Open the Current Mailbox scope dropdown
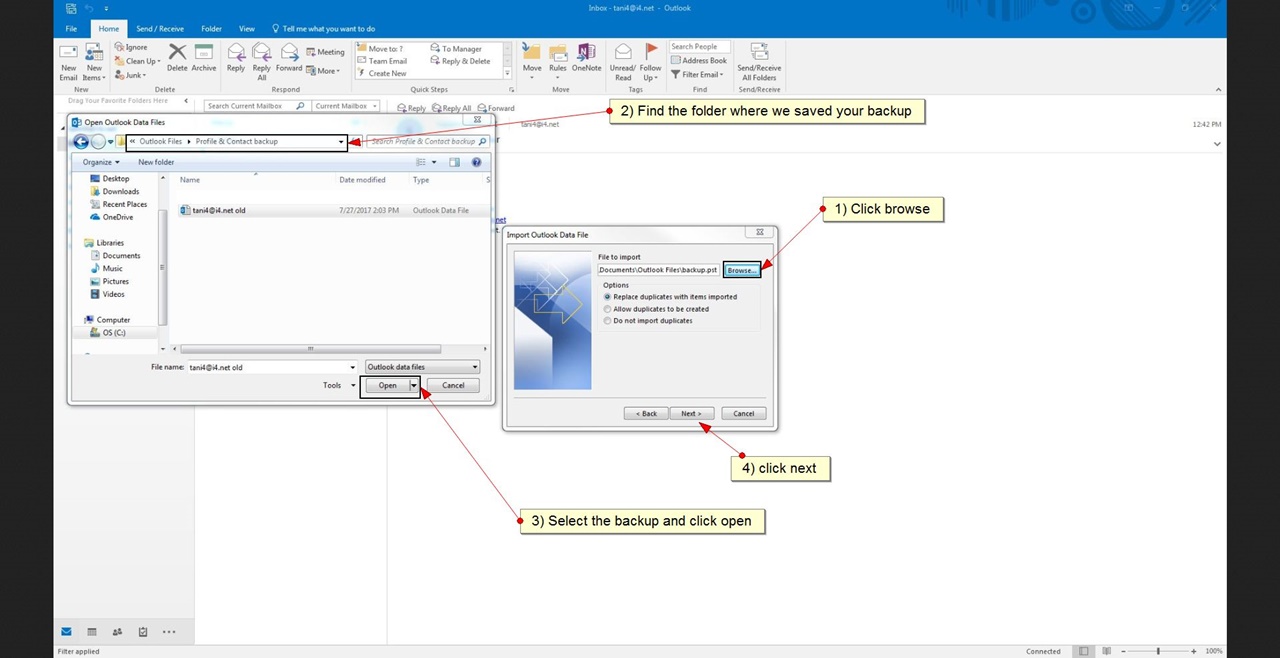This screenshot has width=1280, height=658. pyautogui.click(x=346, y=106)
